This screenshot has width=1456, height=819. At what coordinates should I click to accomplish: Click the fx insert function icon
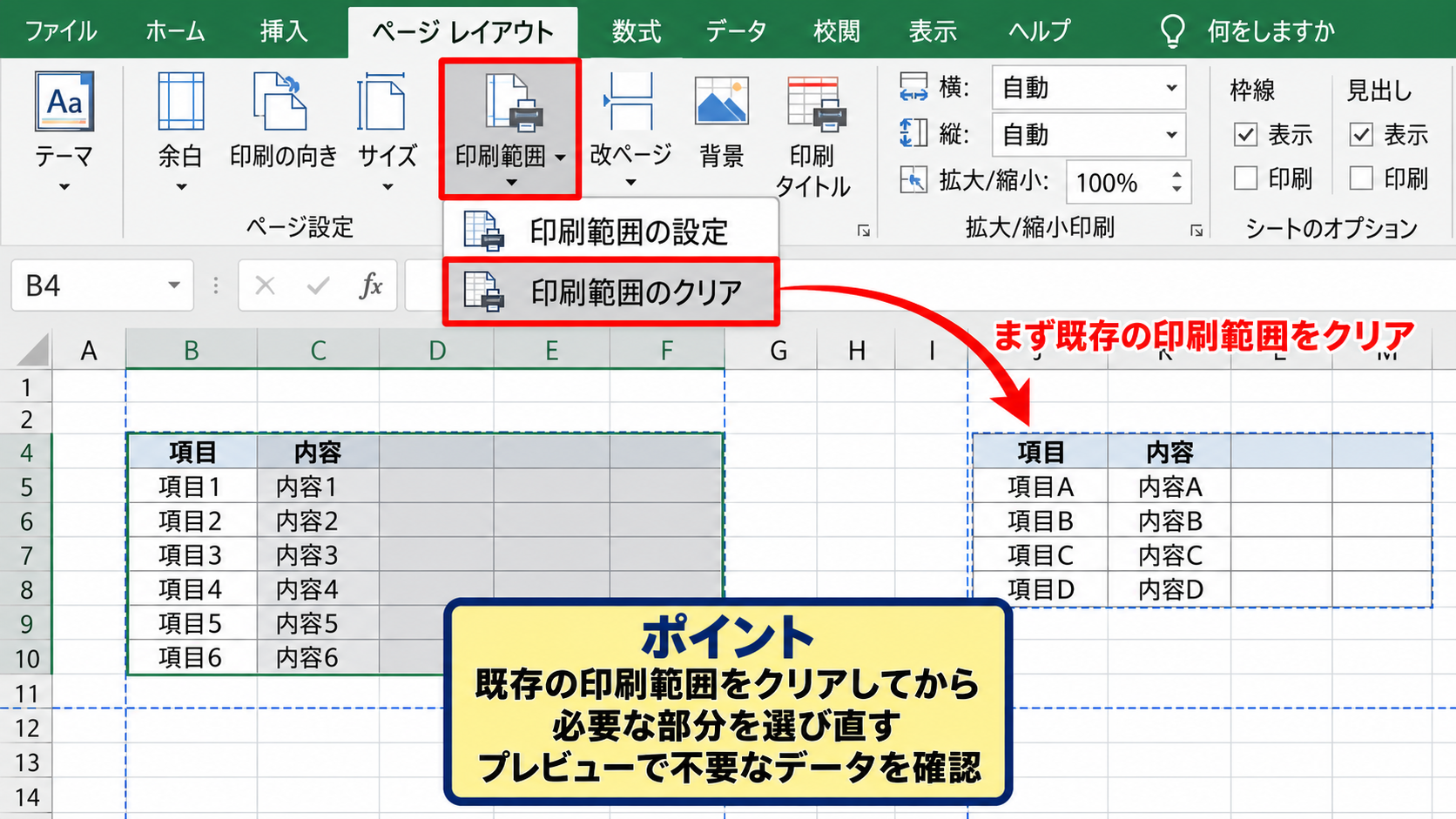coord(371,285)
